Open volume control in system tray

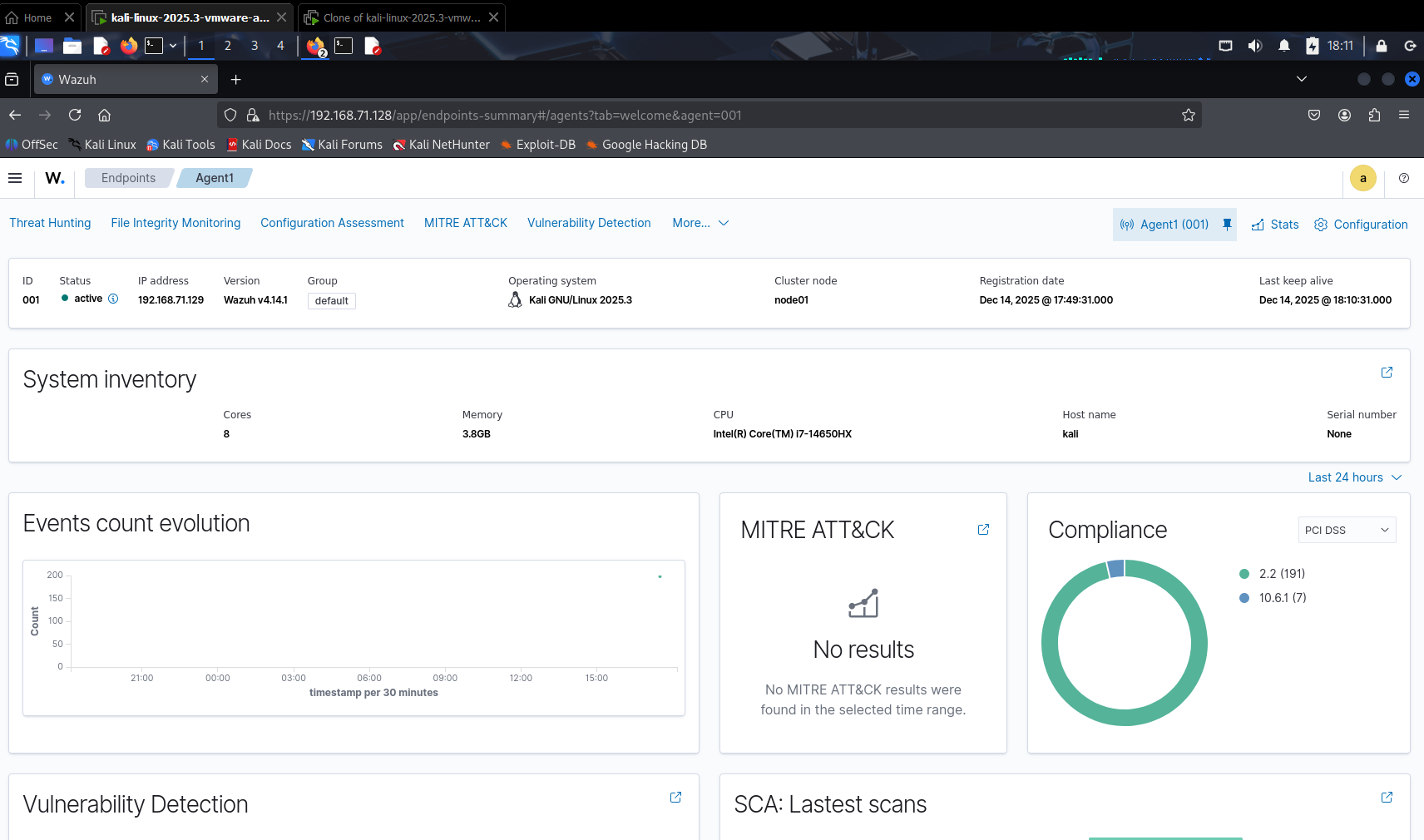click(x=1255, y=46)
